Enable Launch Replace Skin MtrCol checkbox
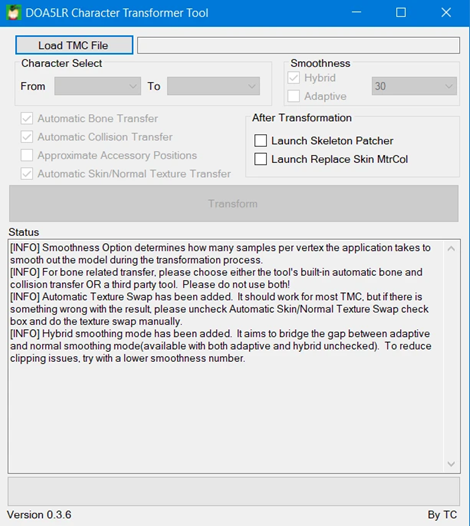470x526 pixels. (x=261, y=159)
